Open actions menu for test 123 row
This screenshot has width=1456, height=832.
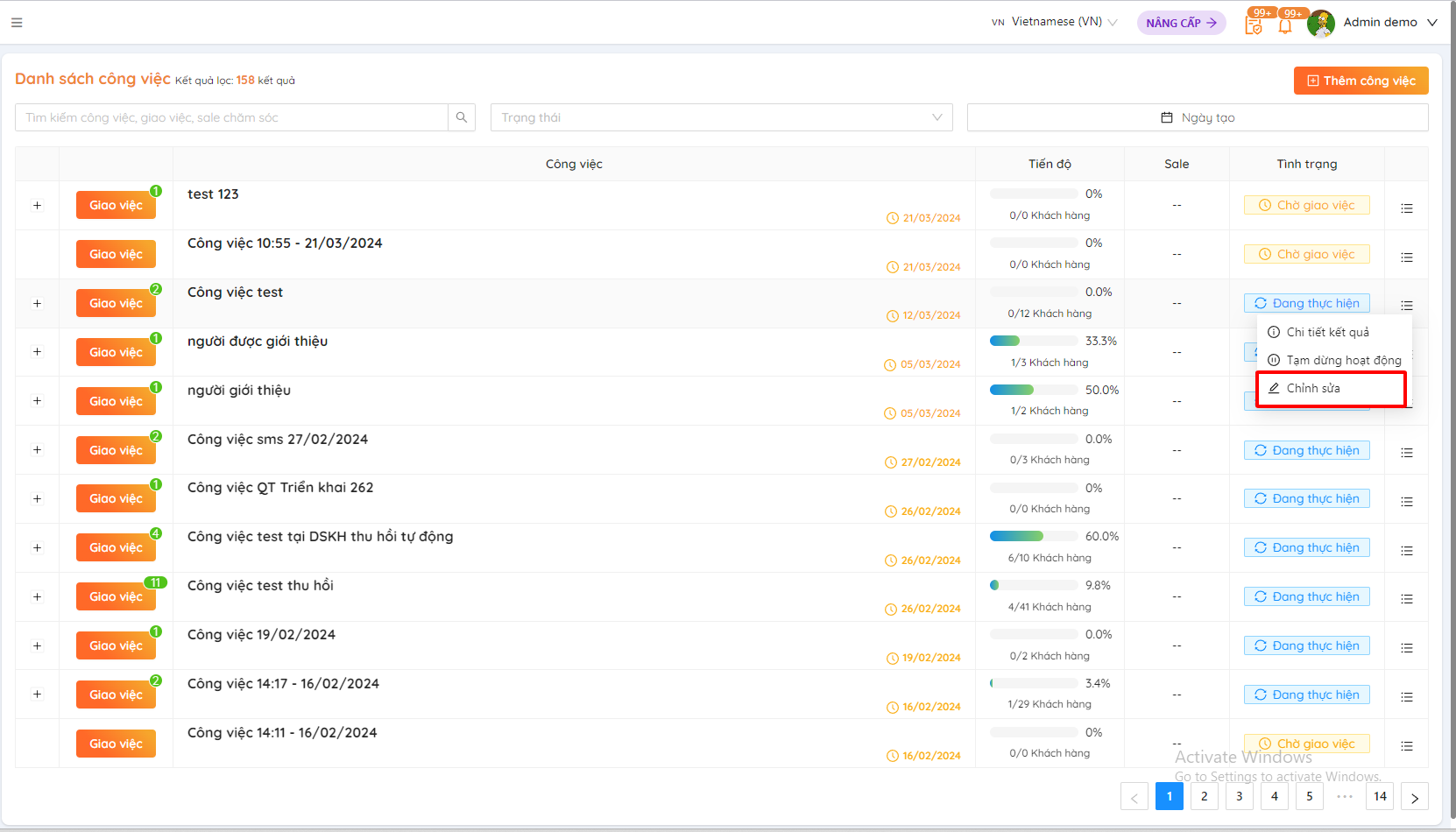(1407, 208)
